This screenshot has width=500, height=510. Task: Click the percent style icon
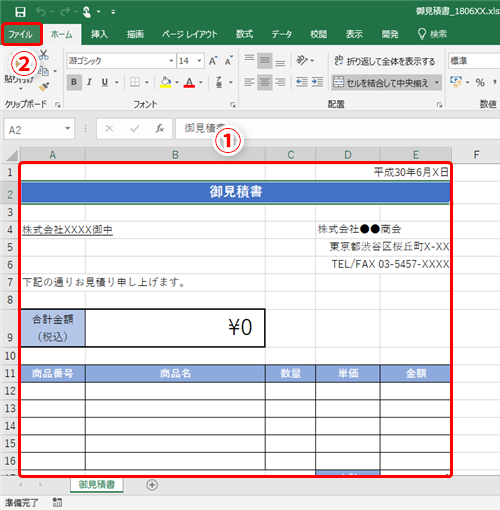(x=480, y=82)
